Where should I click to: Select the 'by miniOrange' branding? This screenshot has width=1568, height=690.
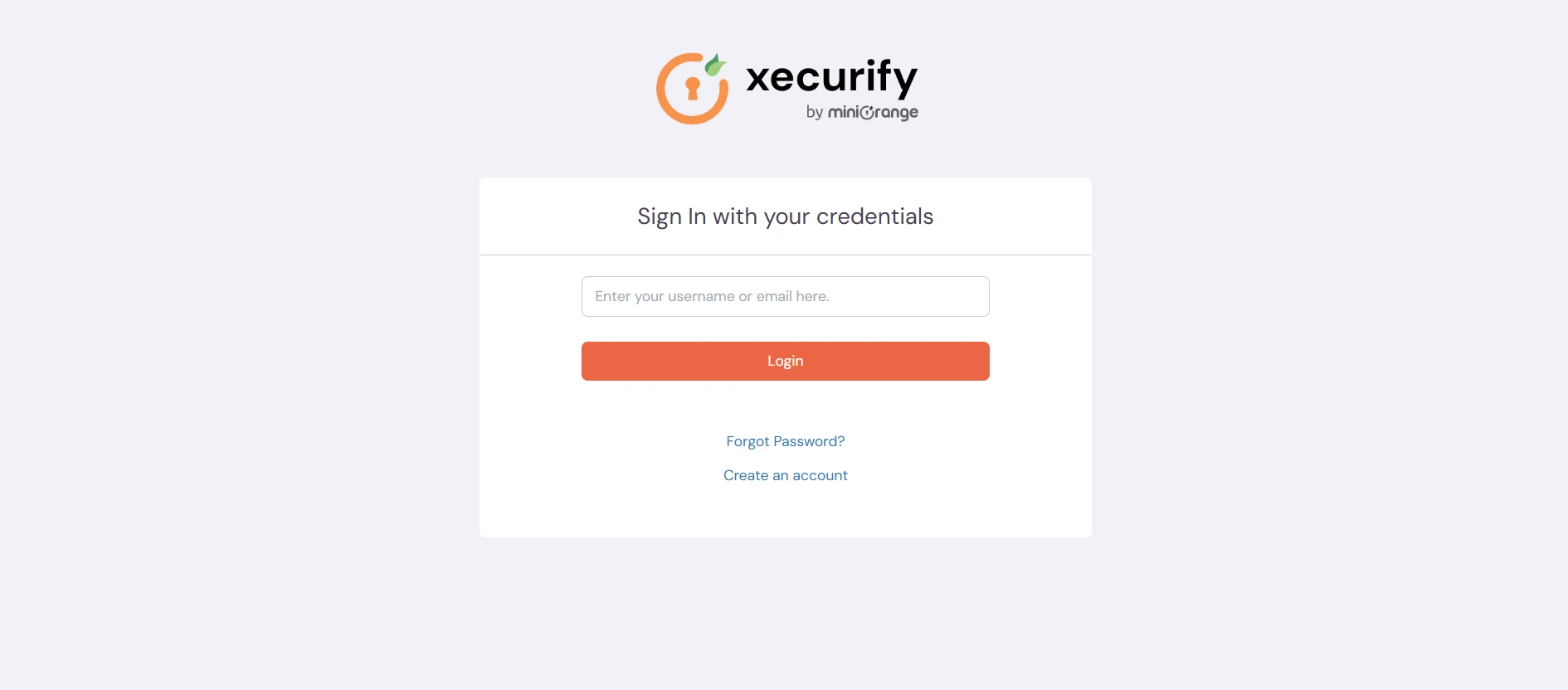point(861,111)
